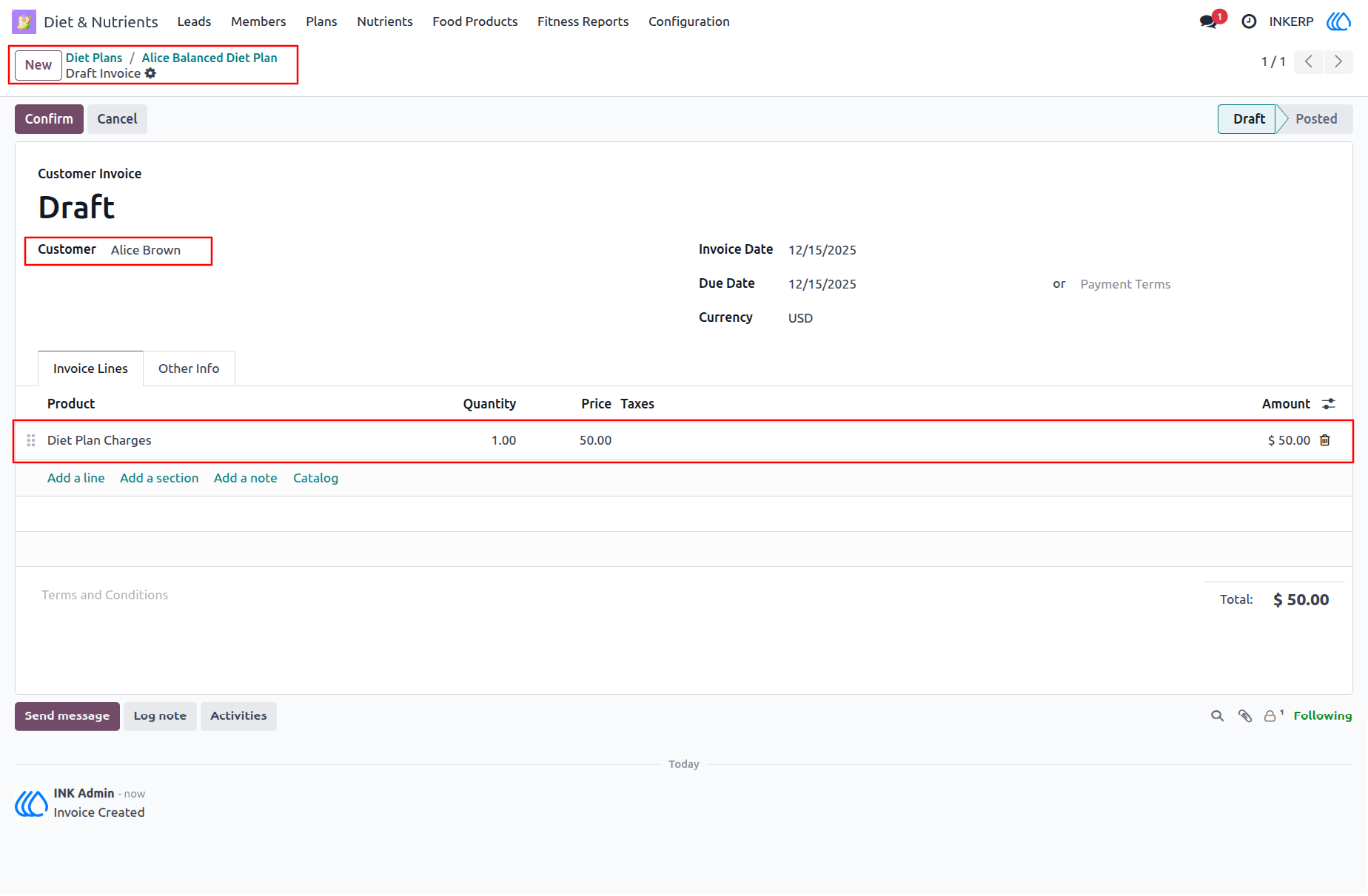Switch to the Other Info tab
Image resolution: width=1368 pixels, height=896 pixels.
click(189, 368)
